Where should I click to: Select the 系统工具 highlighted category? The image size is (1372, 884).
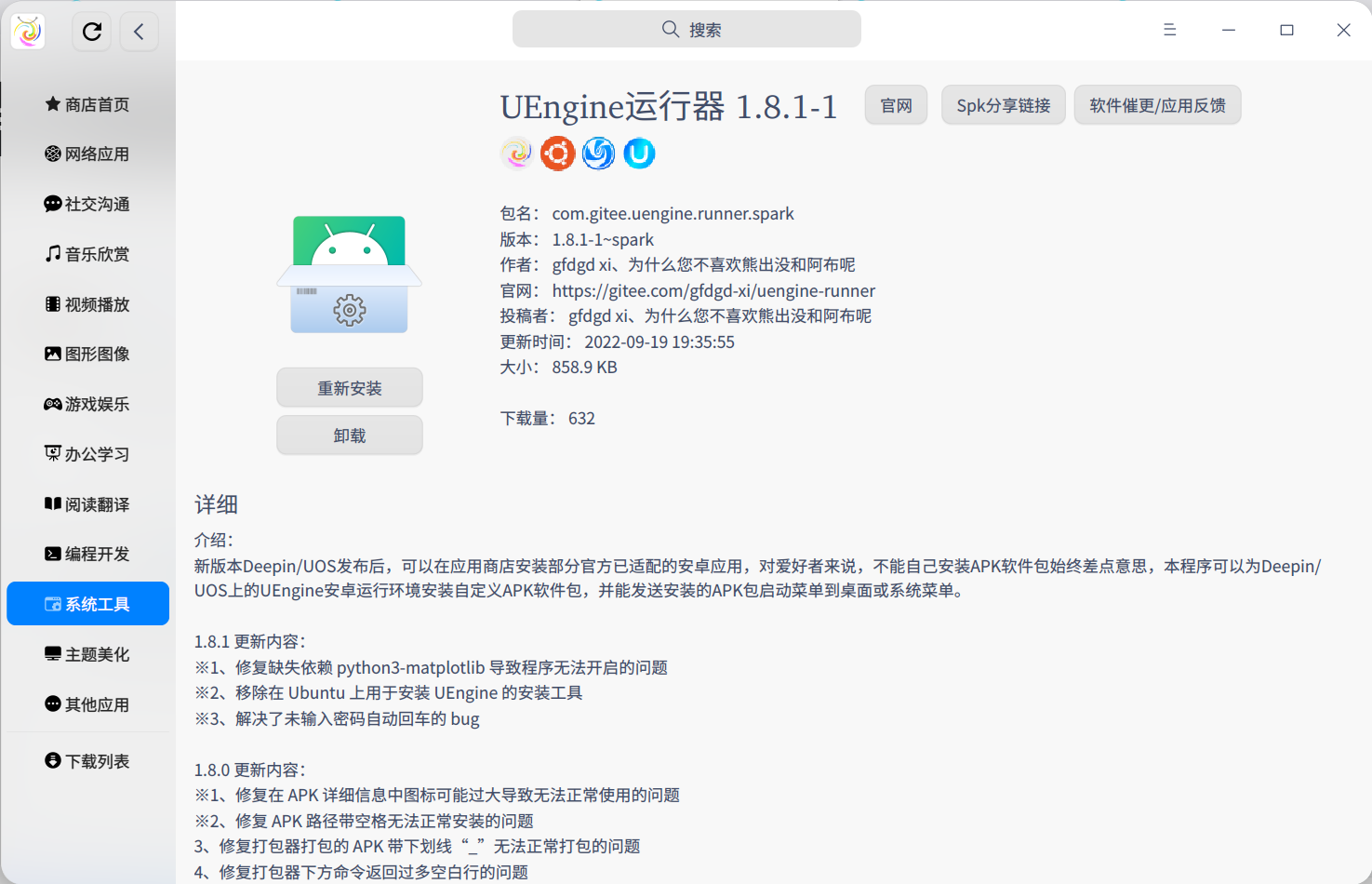(x=87, y=603)
